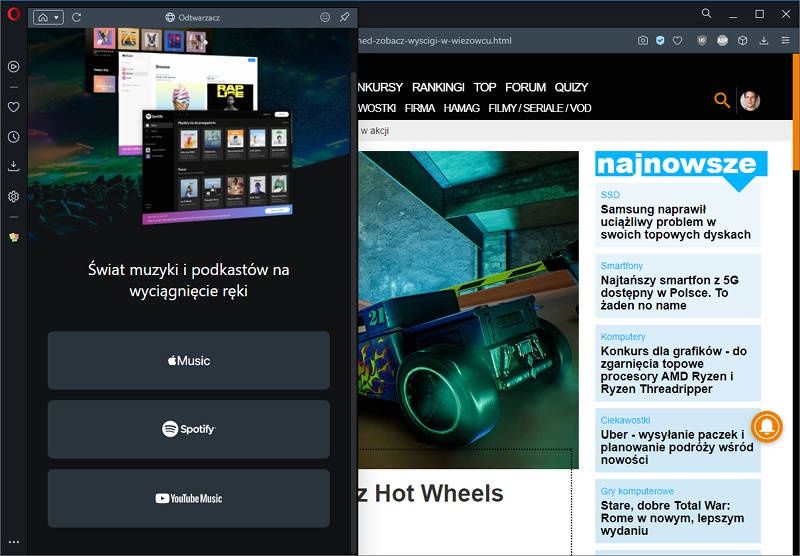Screen dimensions: 800x556
Task: Open history clock icon in sidebar
Action: click(x=14, y=137)
